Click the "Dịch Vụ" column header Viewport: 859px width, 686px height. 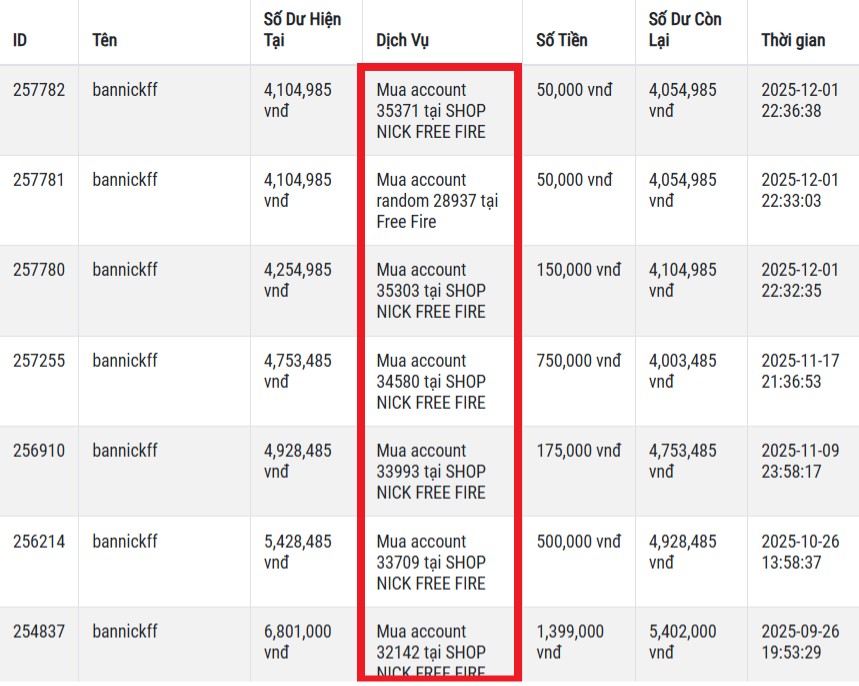(x=403, y=41)
